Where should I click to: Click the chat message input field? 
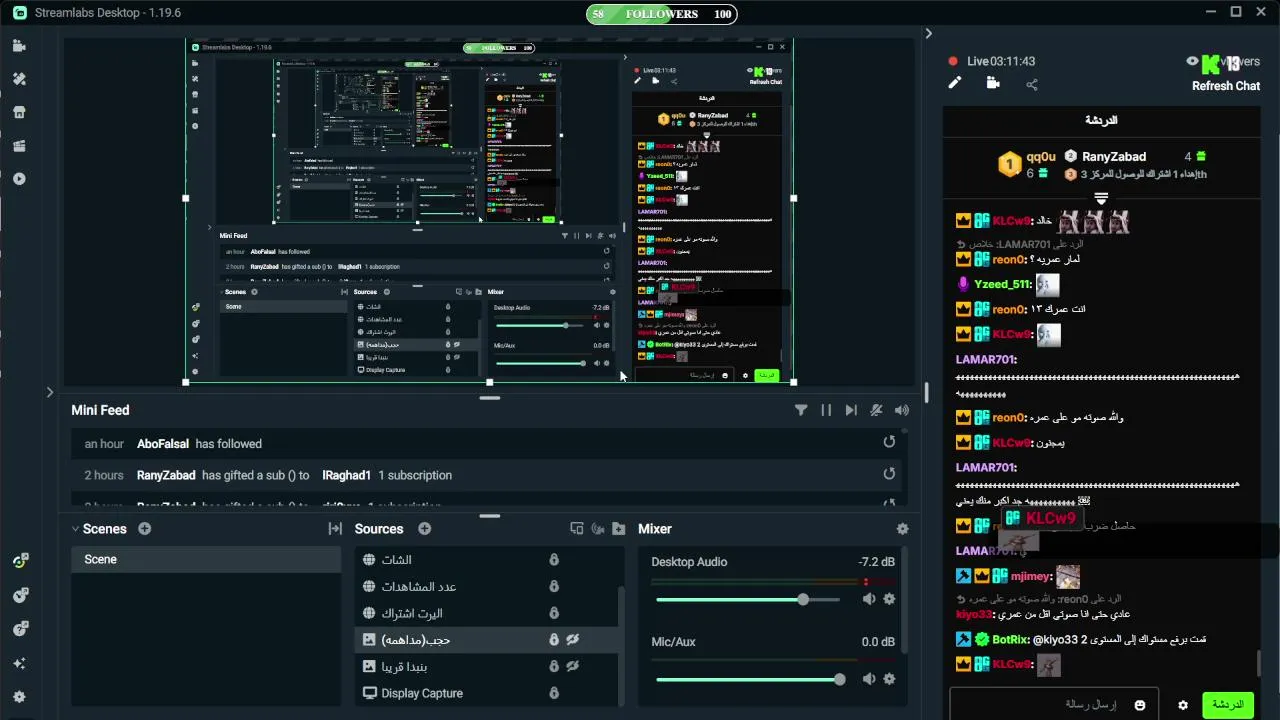1054,705
